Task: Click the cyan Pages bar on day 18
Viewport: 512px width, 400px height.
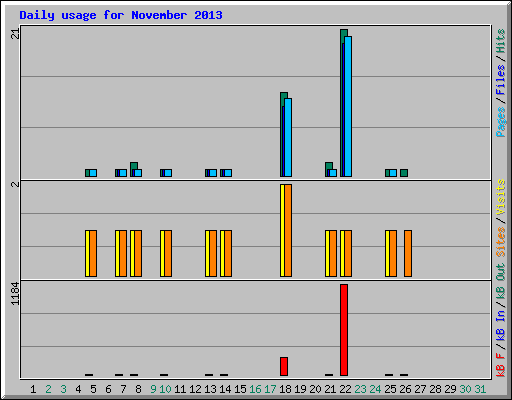Action: coord(288,137)
